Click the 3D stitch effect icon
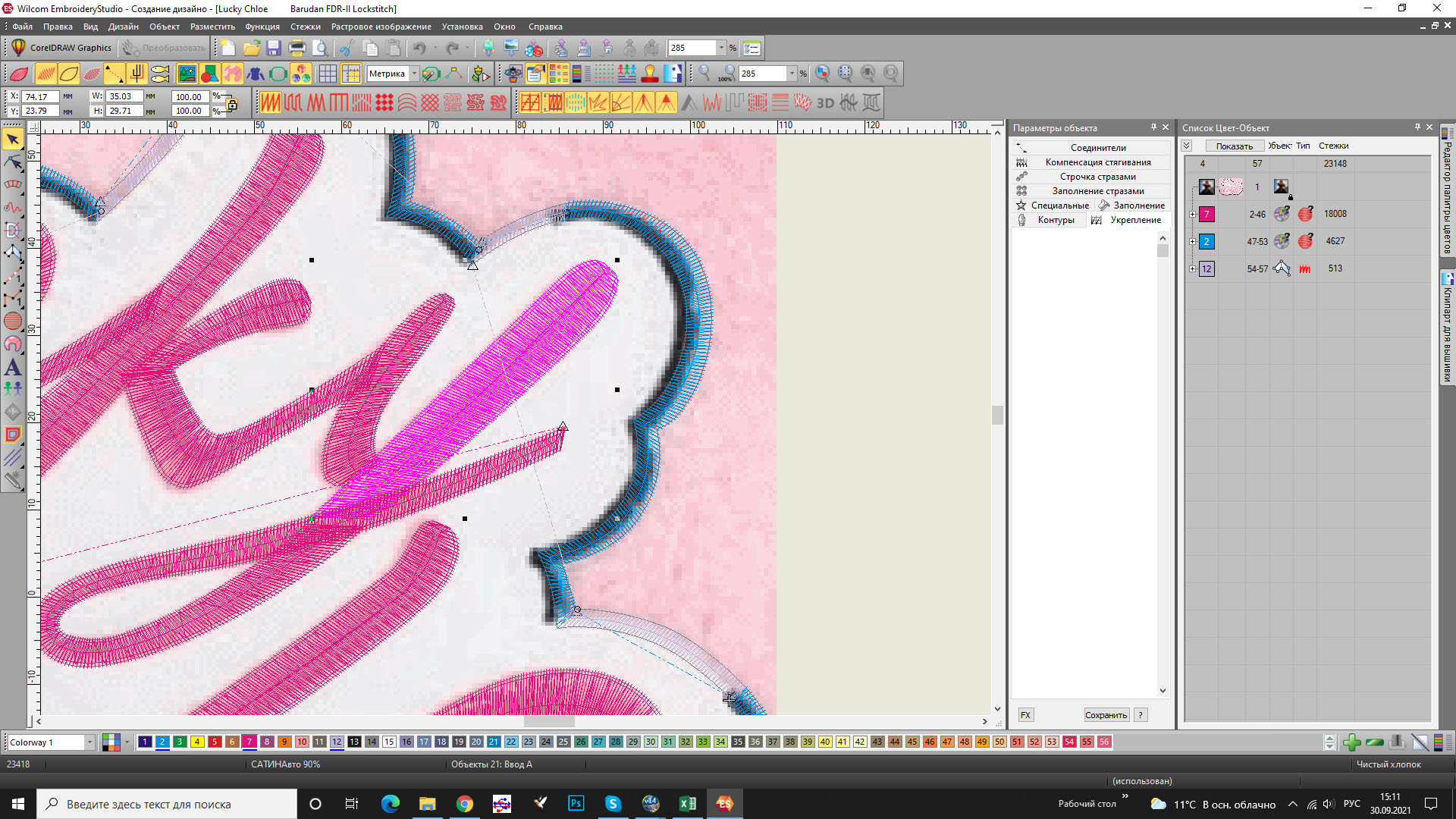 tap(825, 102)
